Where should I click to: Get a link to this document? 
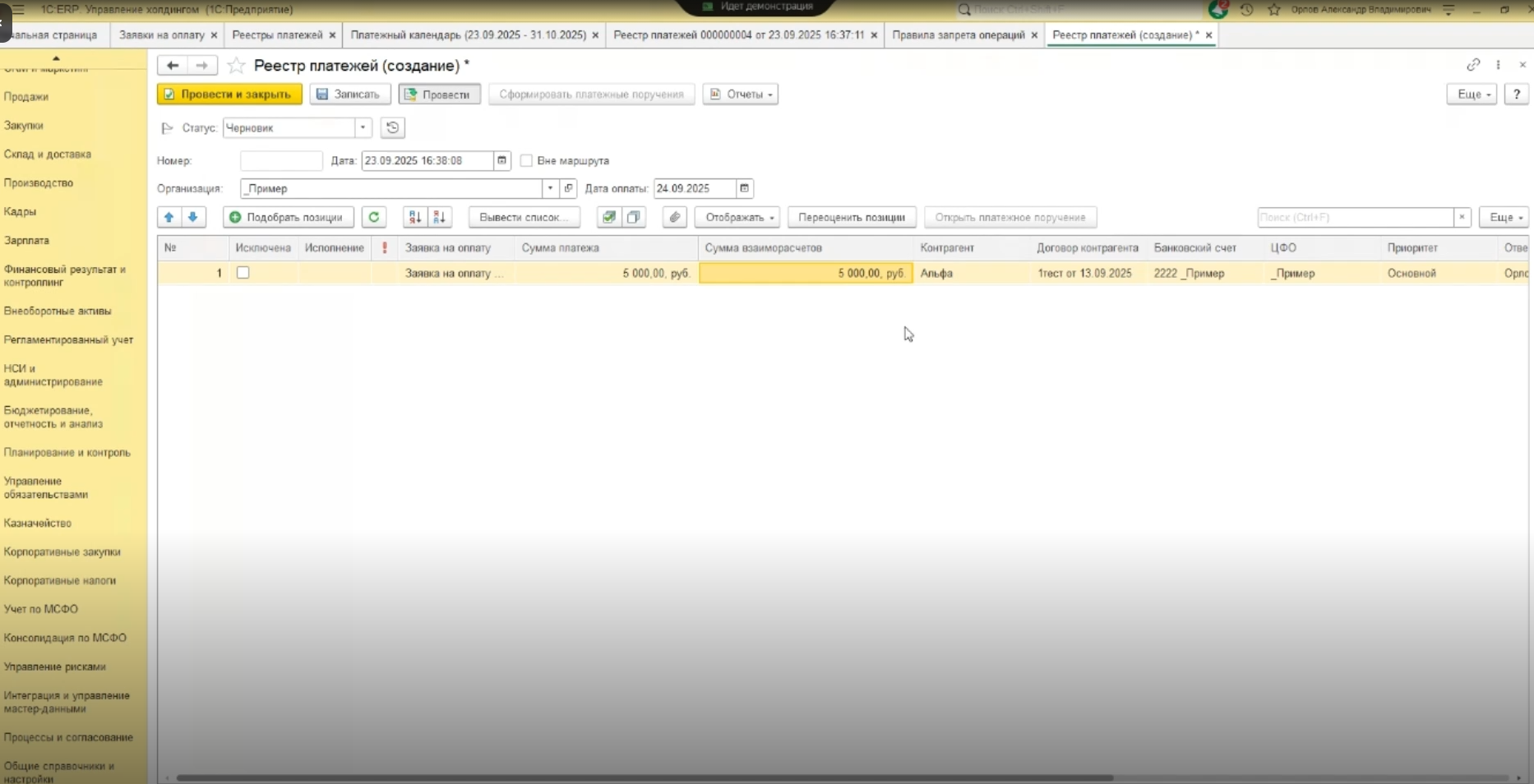1473,65
